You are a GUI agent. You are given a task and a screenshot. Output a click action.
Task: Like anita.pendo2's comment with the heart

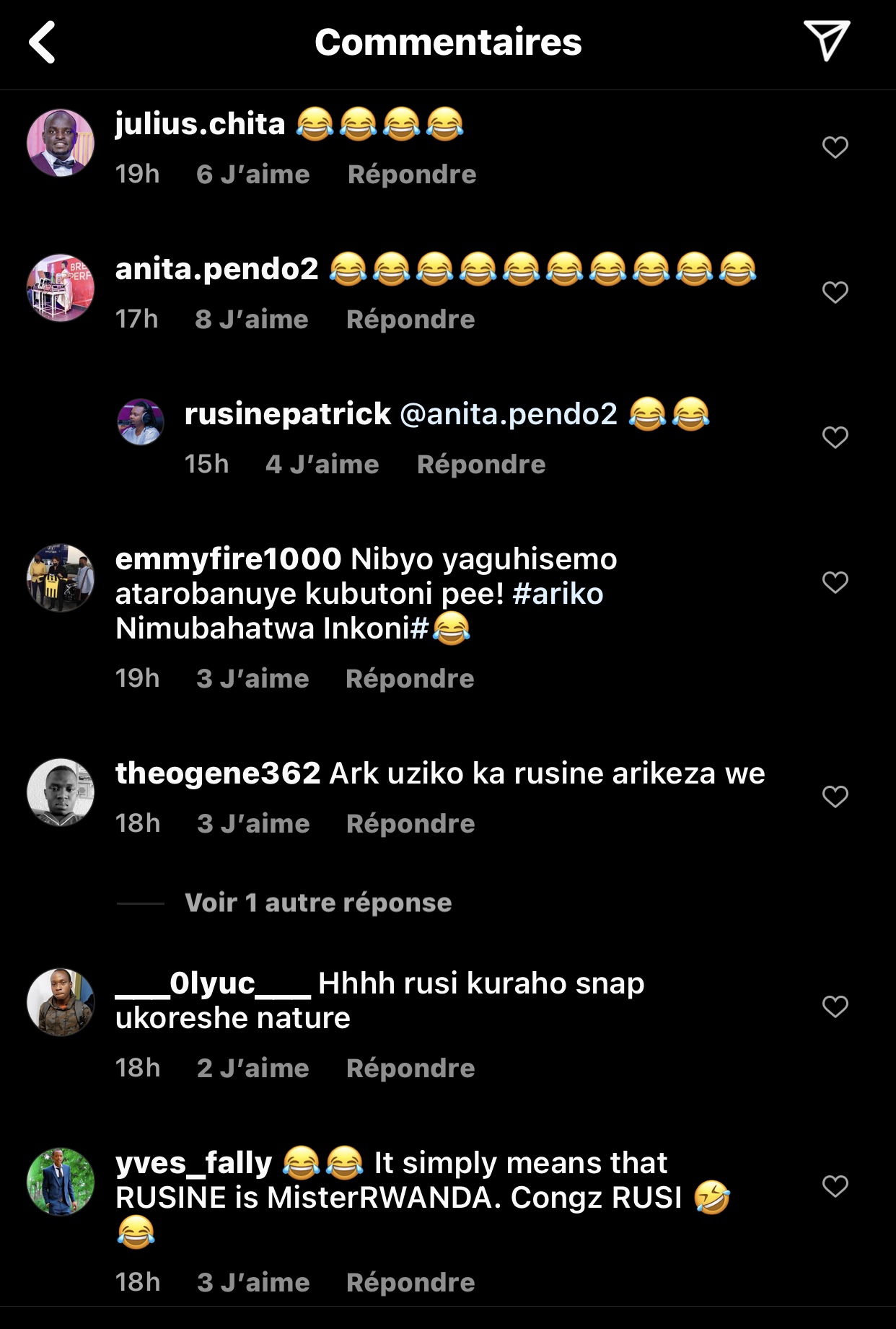point(835,292)
